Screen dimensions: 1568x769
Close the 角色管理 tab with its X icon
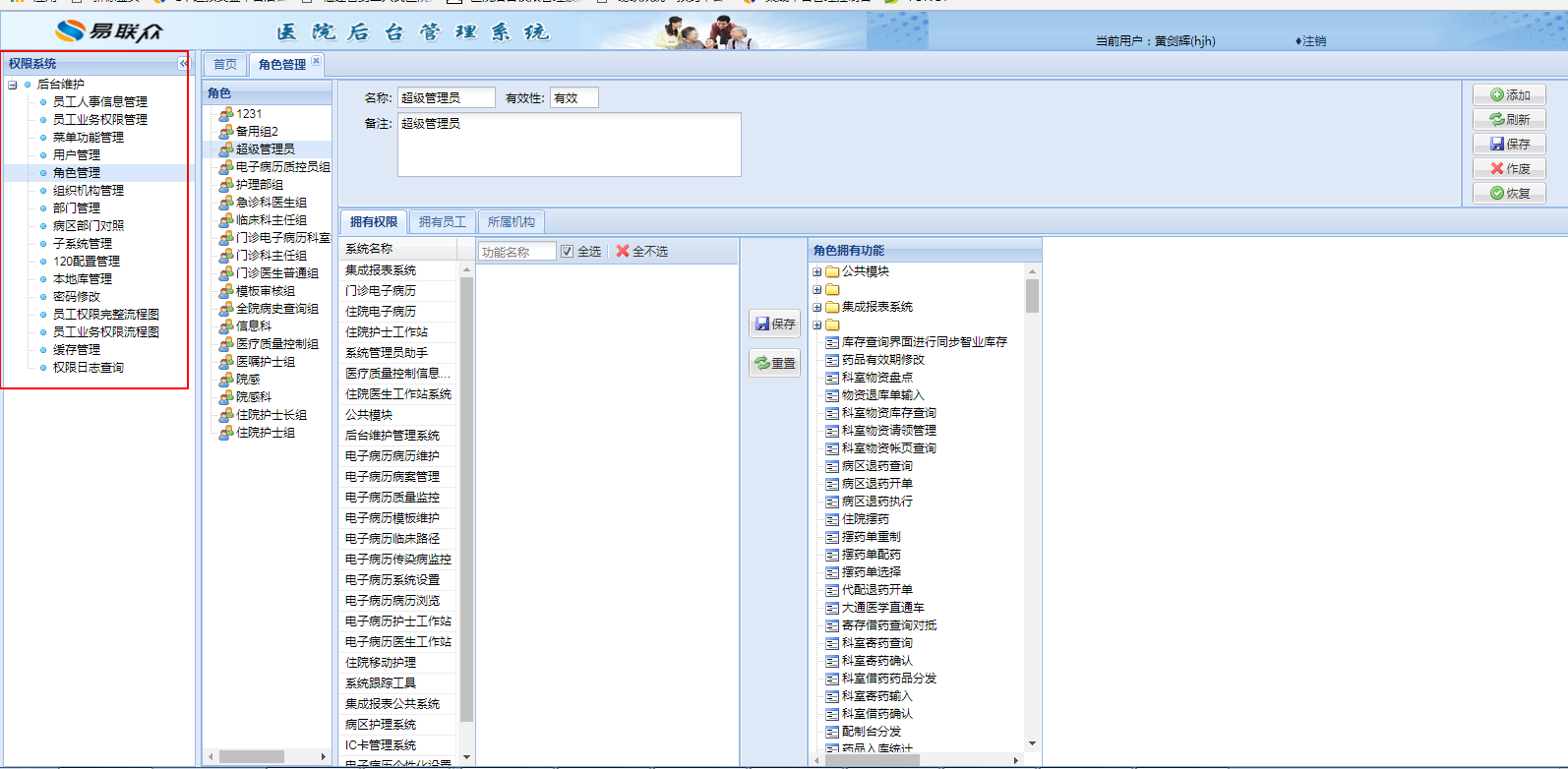[x=316, y=61]
